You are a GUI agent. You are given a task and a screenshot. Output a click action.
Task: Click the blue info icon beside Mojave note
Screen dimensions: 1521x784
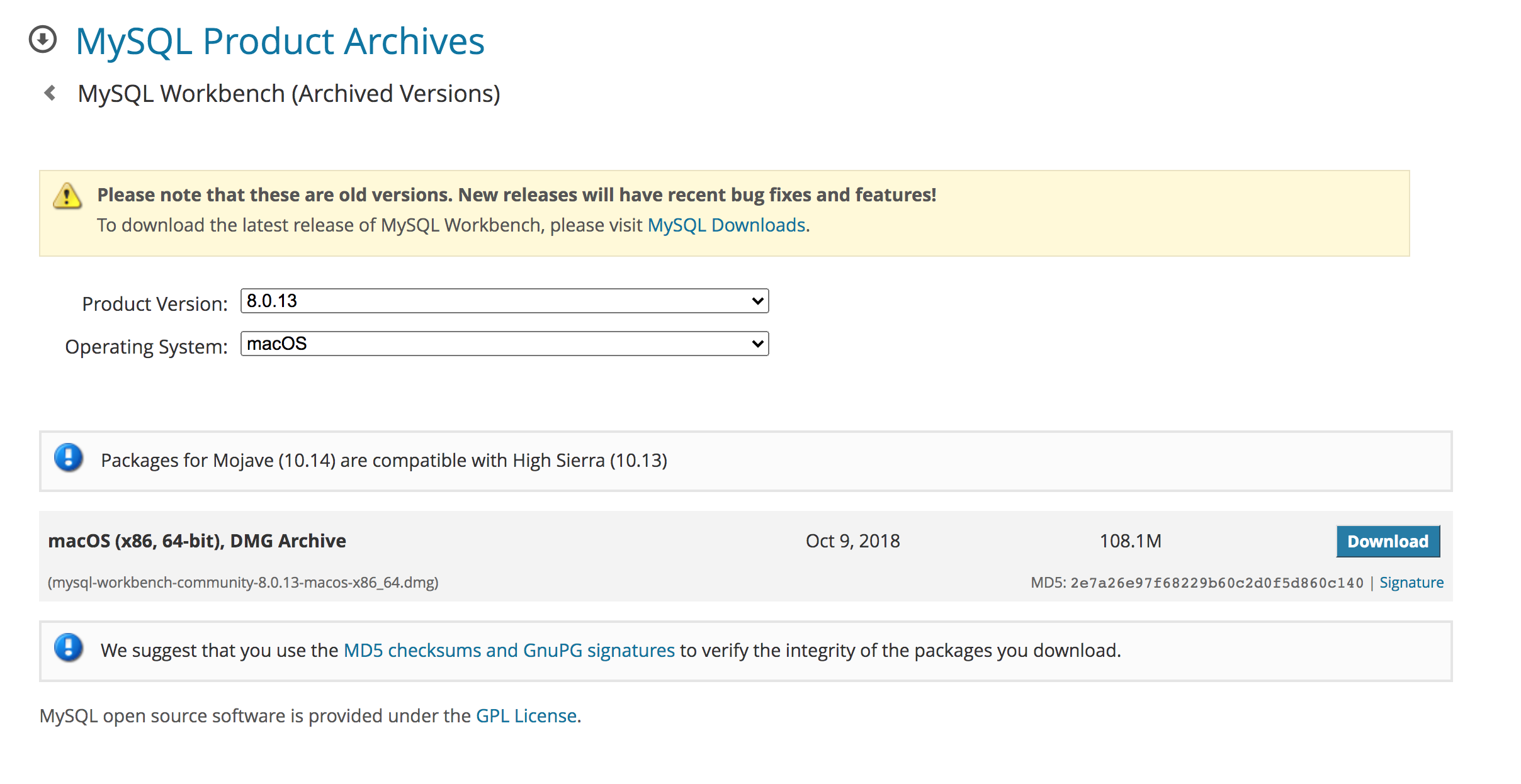pyautogui.click(x=69, y=457)
